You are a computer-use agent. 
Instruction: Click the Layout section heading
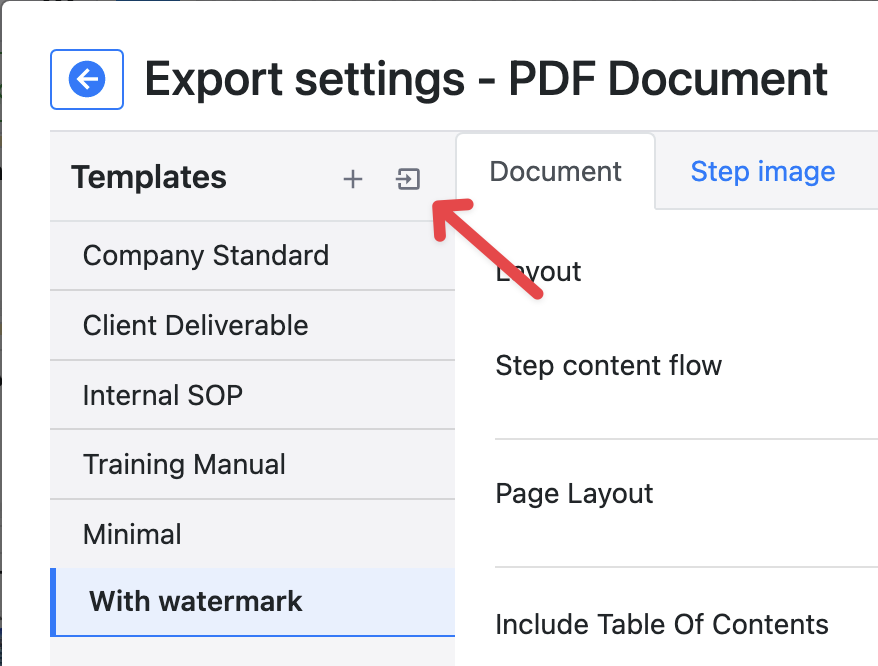click(x=540, y=272)
